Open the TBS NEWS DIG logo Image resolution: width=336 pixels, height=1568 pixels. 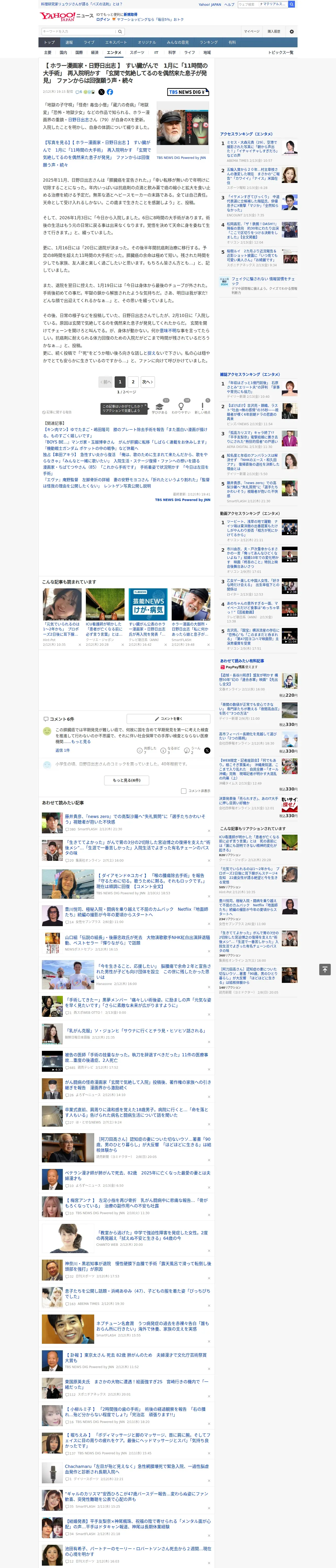point(188,92)
